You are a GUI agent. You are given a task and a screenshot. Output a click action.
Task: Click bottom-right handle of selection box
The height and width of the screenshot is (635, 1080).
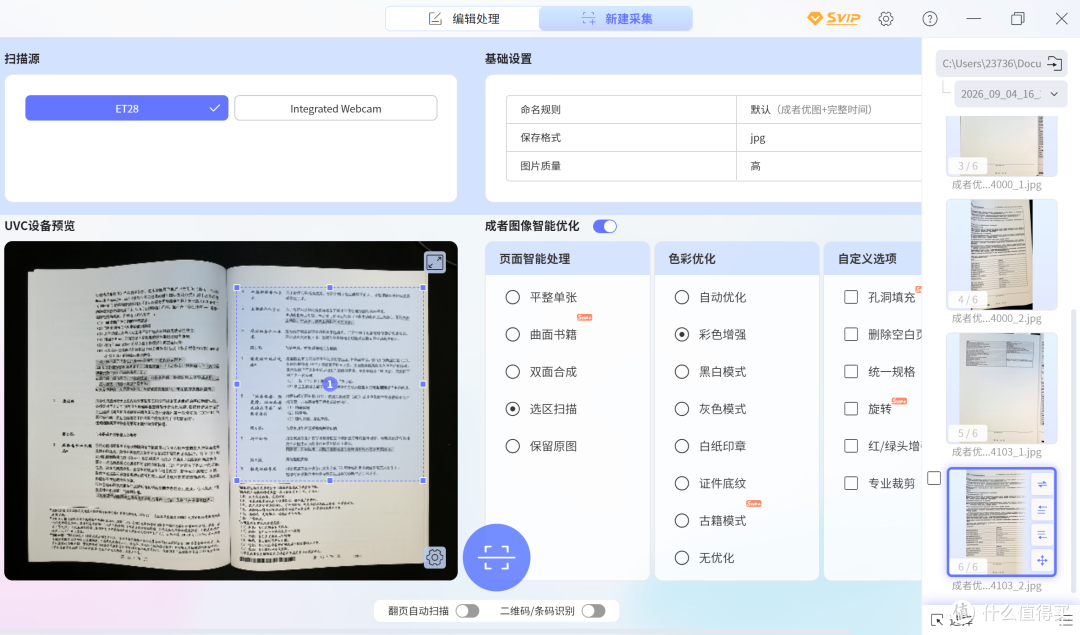pyautogui.click(x=423, y=480)
